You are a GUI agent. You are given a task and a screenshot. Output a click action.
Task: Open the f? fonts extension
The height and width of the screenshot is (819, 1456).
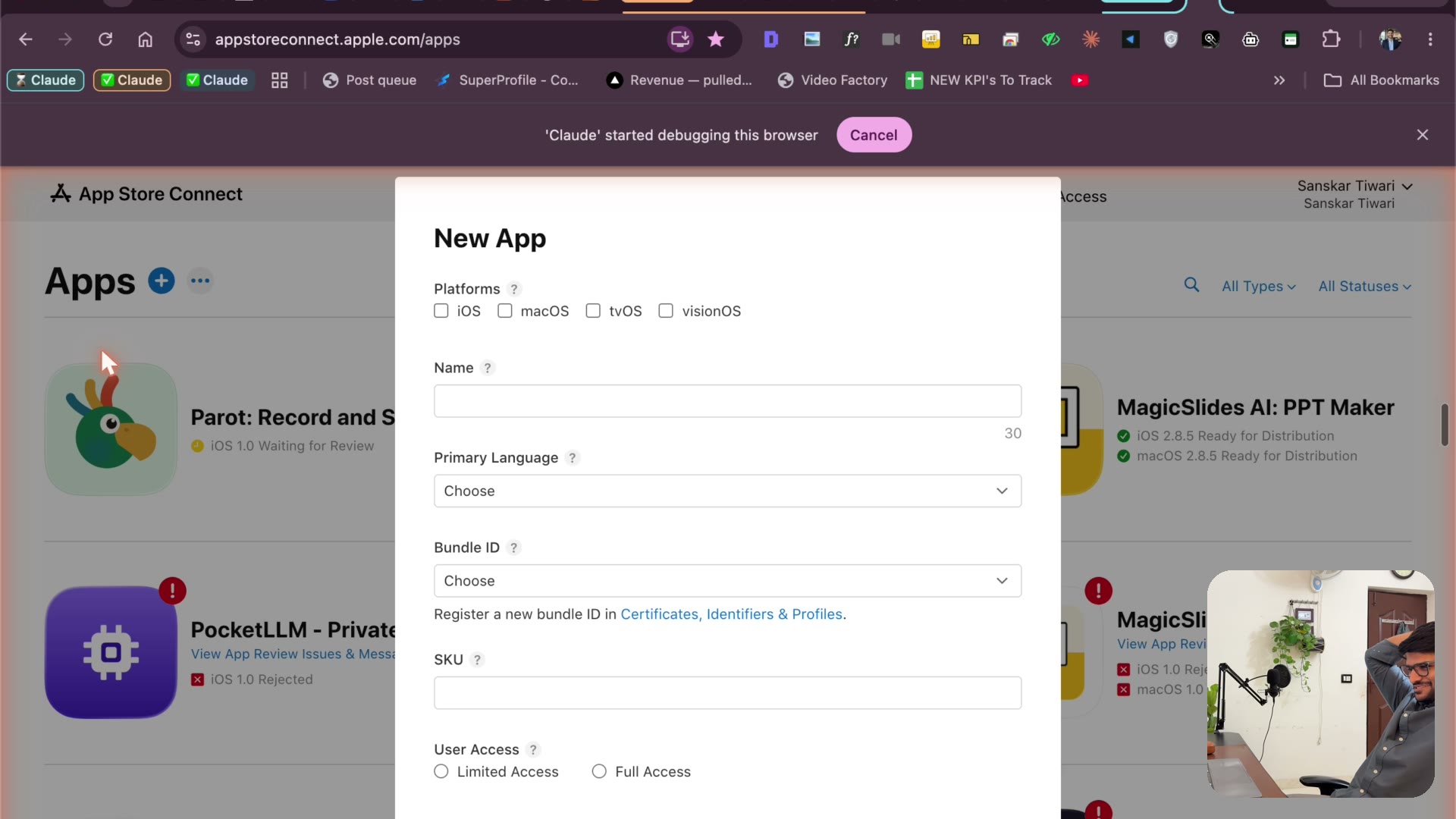pyautogui.click(x=852, y=39)
